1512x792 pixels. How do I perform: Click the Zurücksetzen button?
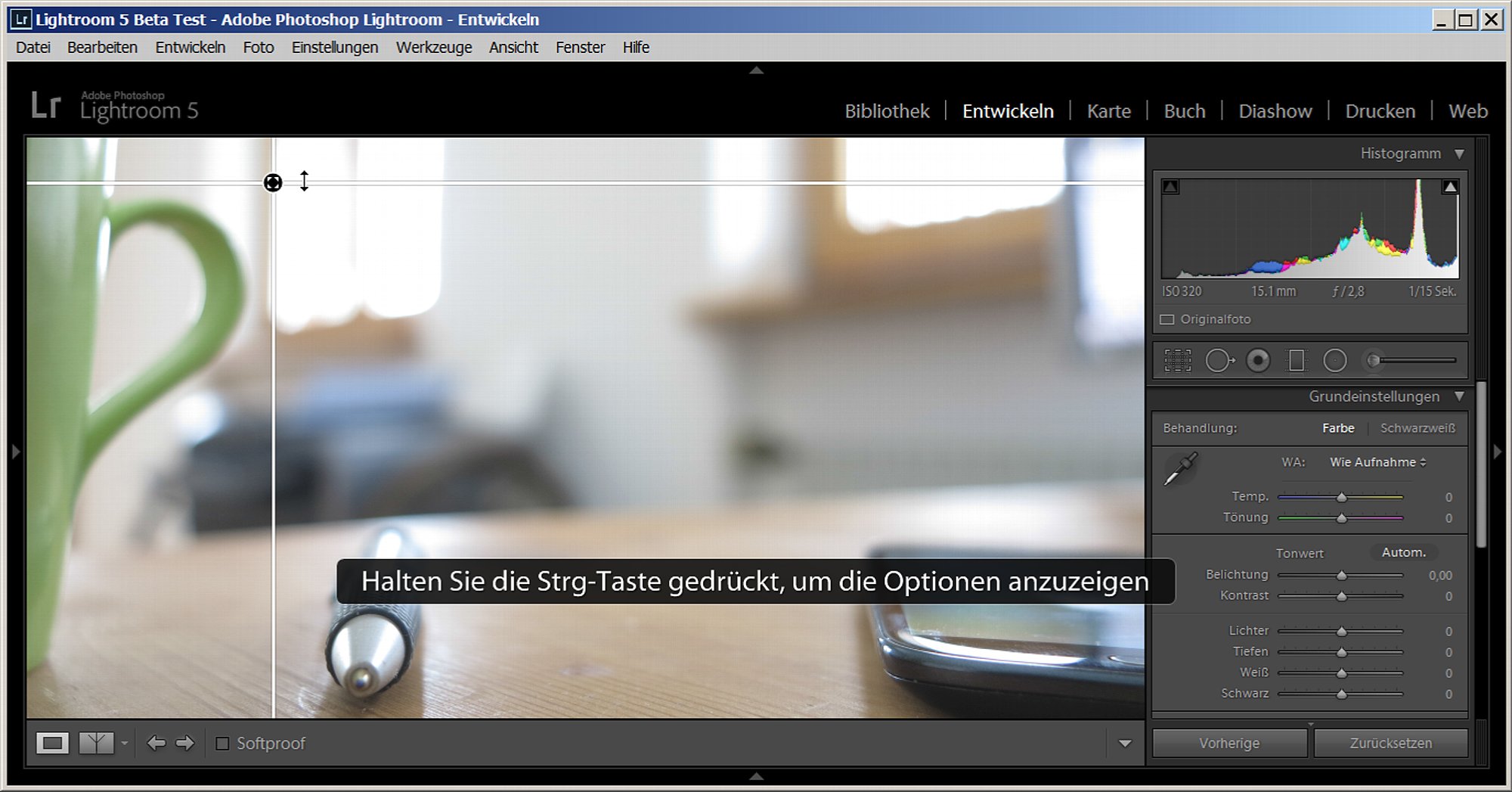pos(1391,743)
